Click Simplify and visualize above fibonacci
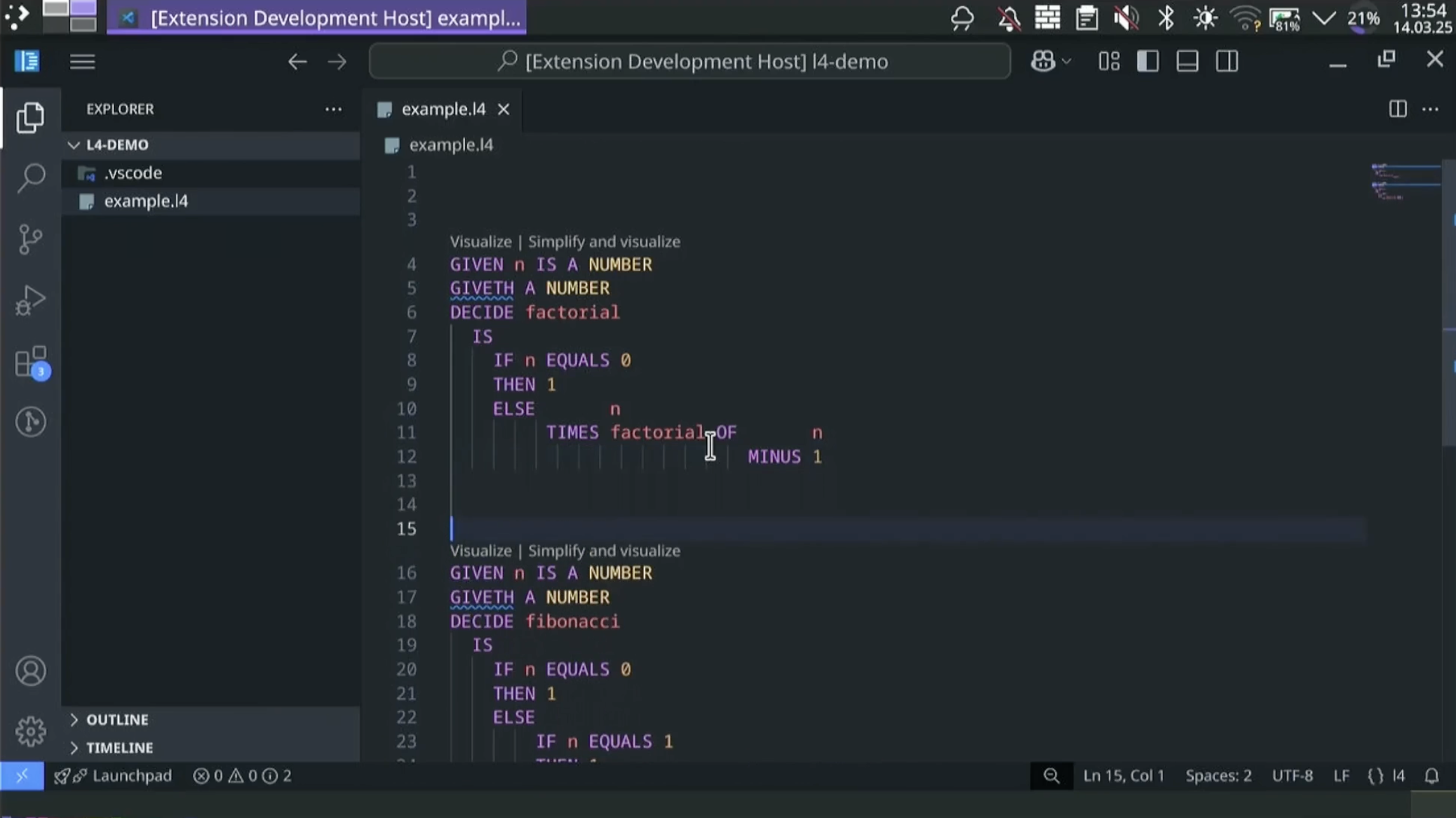The image size is (1456, 818). [x=604, y=551]
